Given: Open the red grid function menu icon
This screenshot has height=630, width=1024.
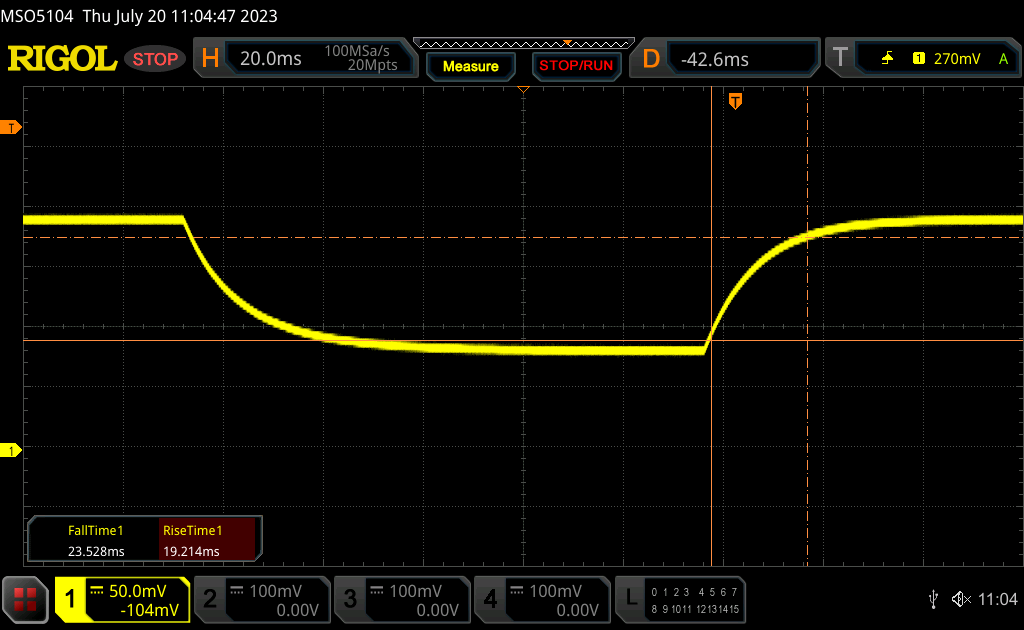Looking at the screenshot, I should (26, 599).
